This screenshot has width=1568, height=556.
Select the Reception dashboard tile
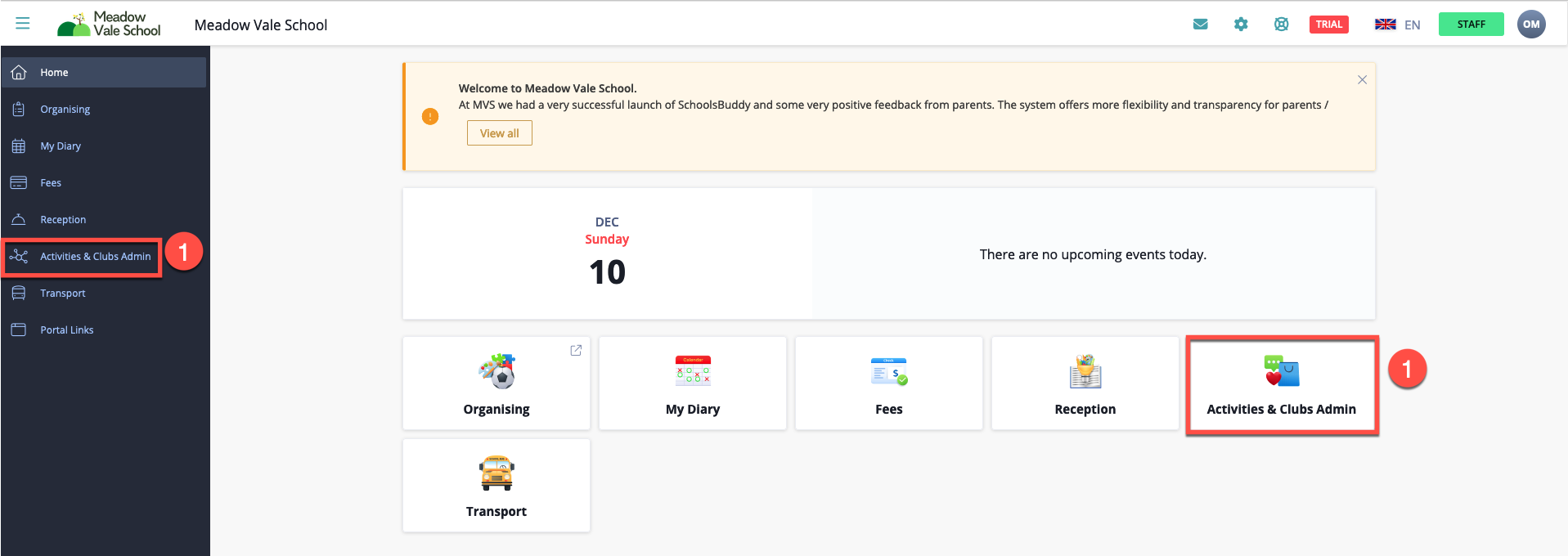tap(1085, 383)
